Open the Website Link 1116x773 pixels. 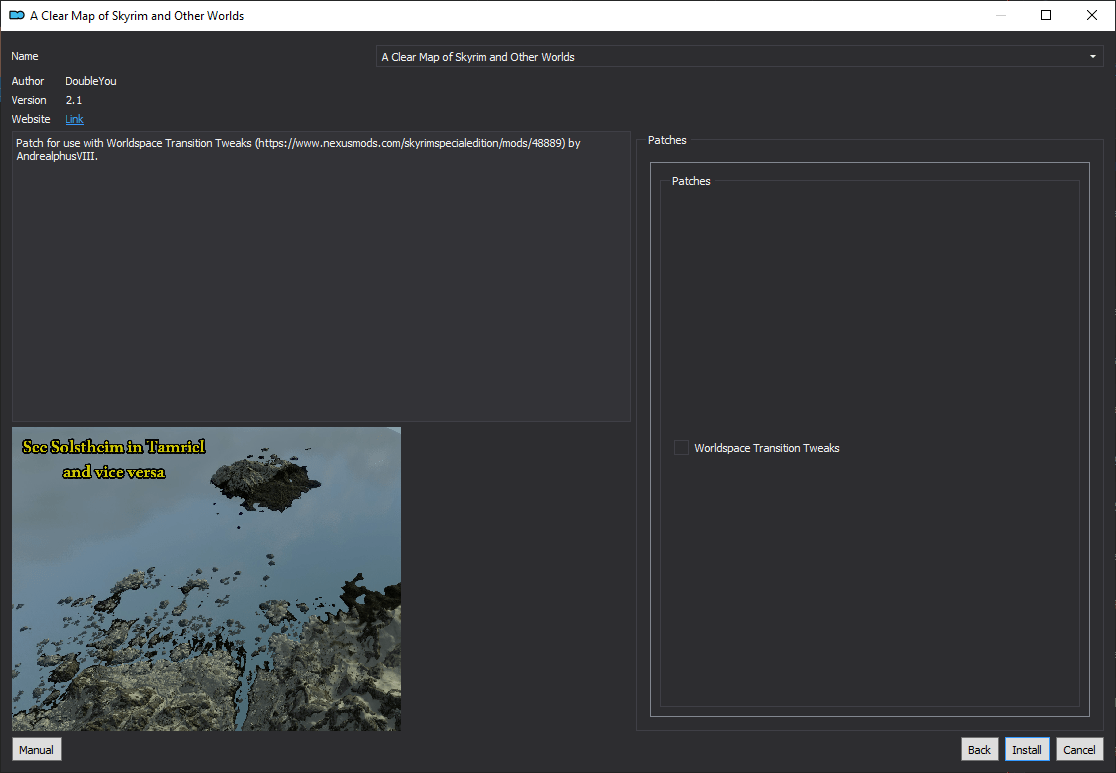coord(75,119)
